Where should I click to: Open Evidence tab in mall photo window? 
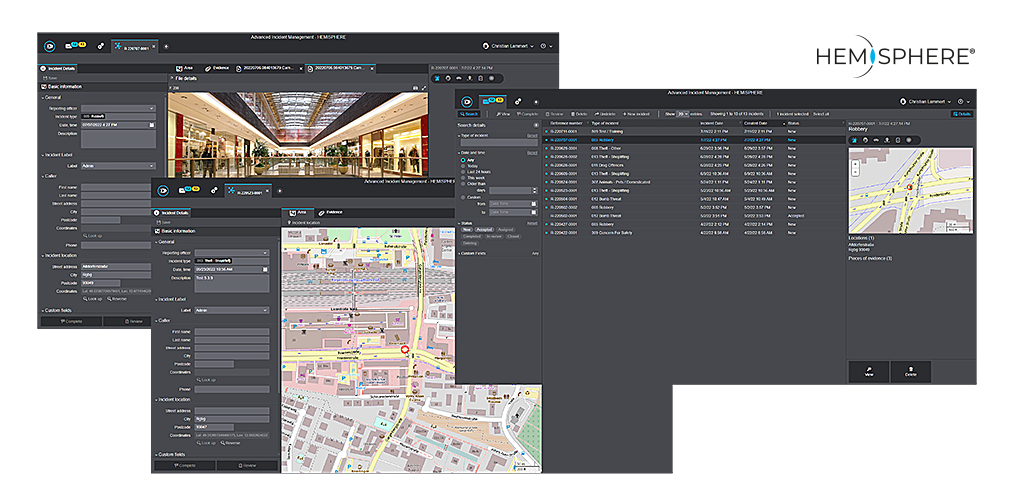click(216, 68)
